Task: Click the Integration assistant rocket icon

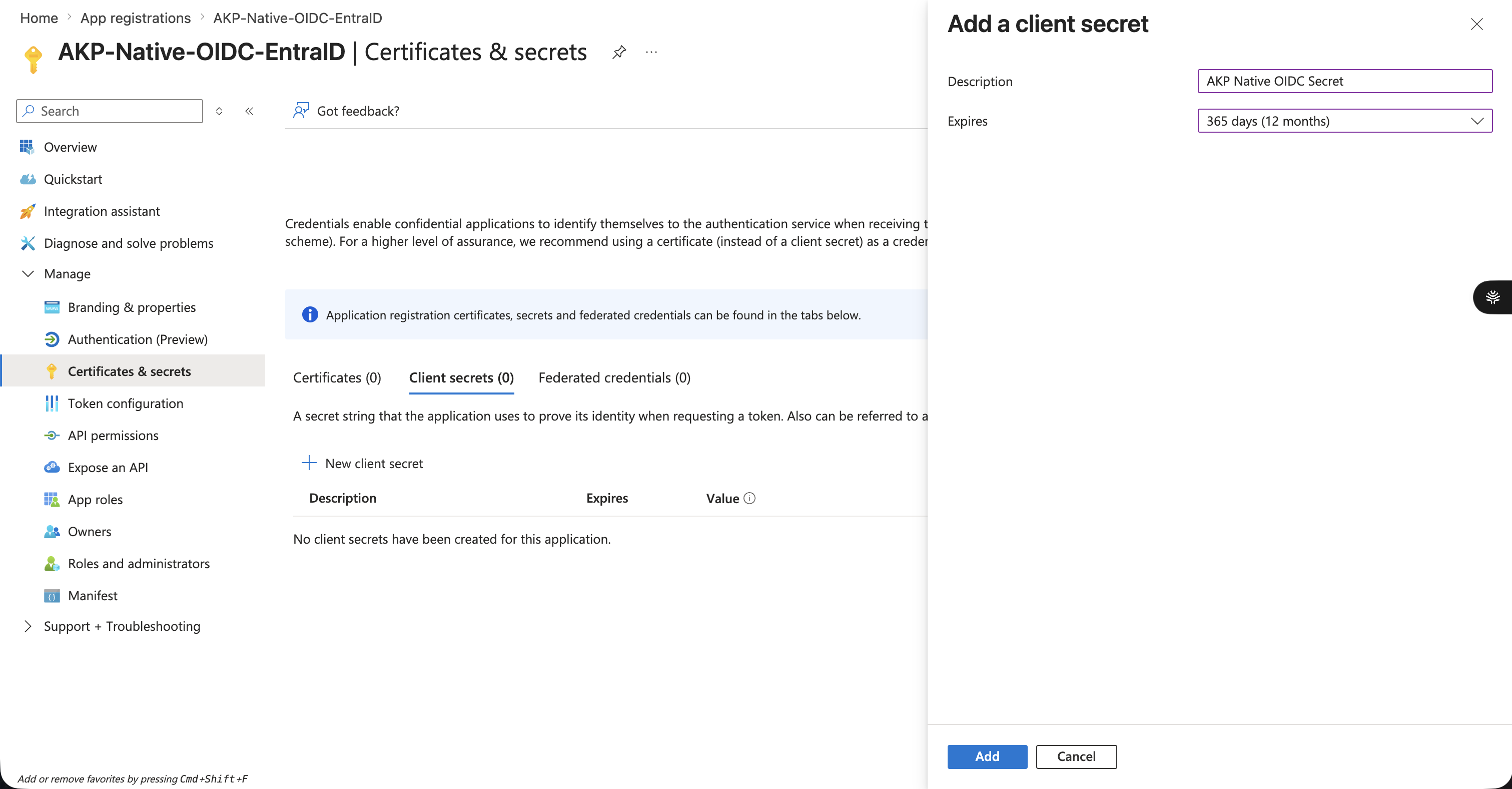Action: click(x=28, y=211)
